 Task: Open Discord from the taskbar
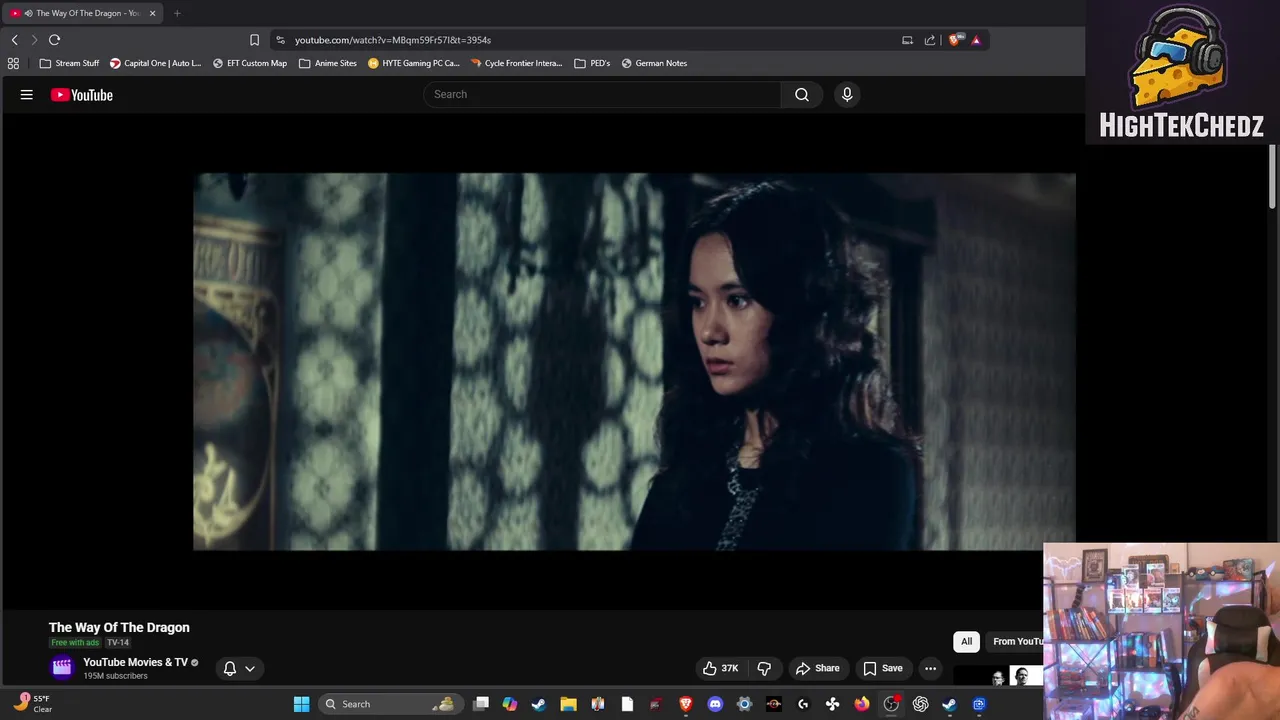pos(715,704)
